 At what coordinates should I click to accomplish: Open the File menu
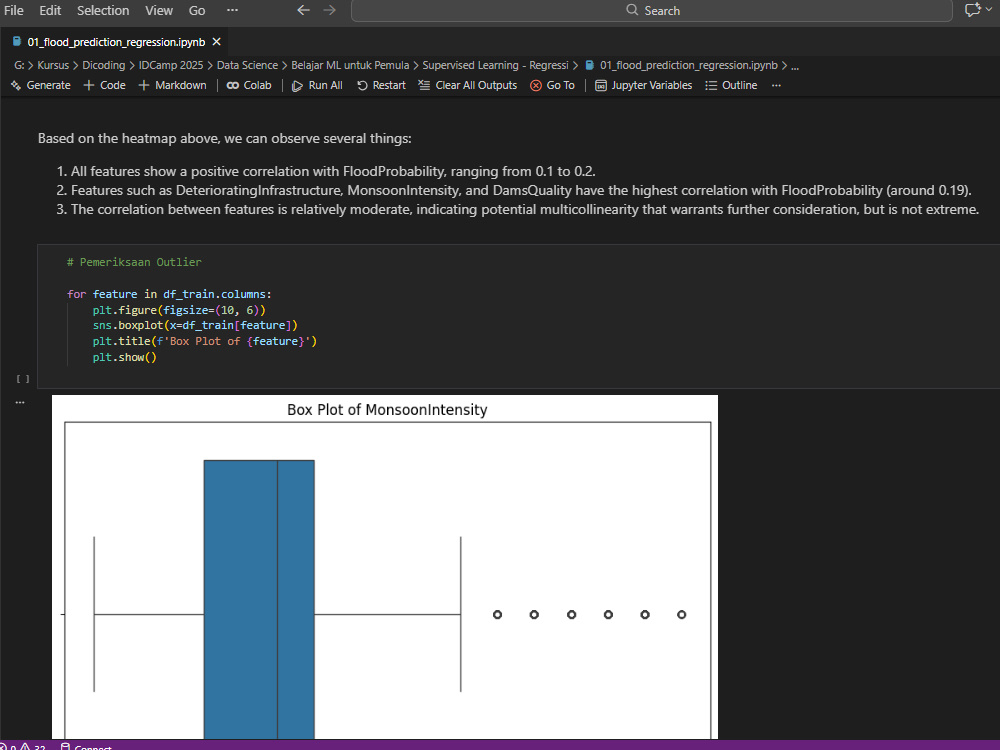(13, 10)
